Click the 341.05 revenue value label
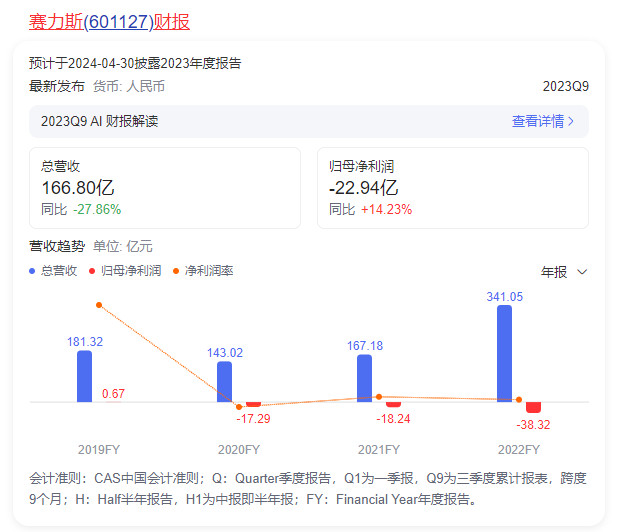This screenshot has height=532, width=617. point(504,297)
